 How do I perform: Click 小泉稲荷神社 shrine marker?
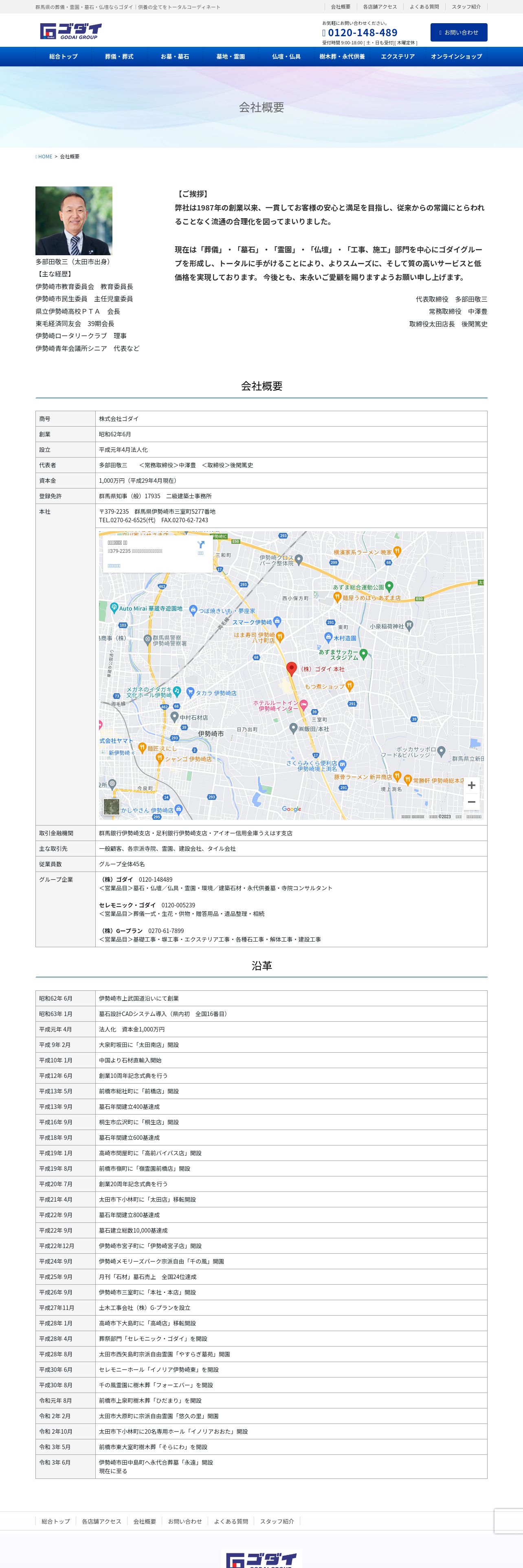tap(409, 625)
